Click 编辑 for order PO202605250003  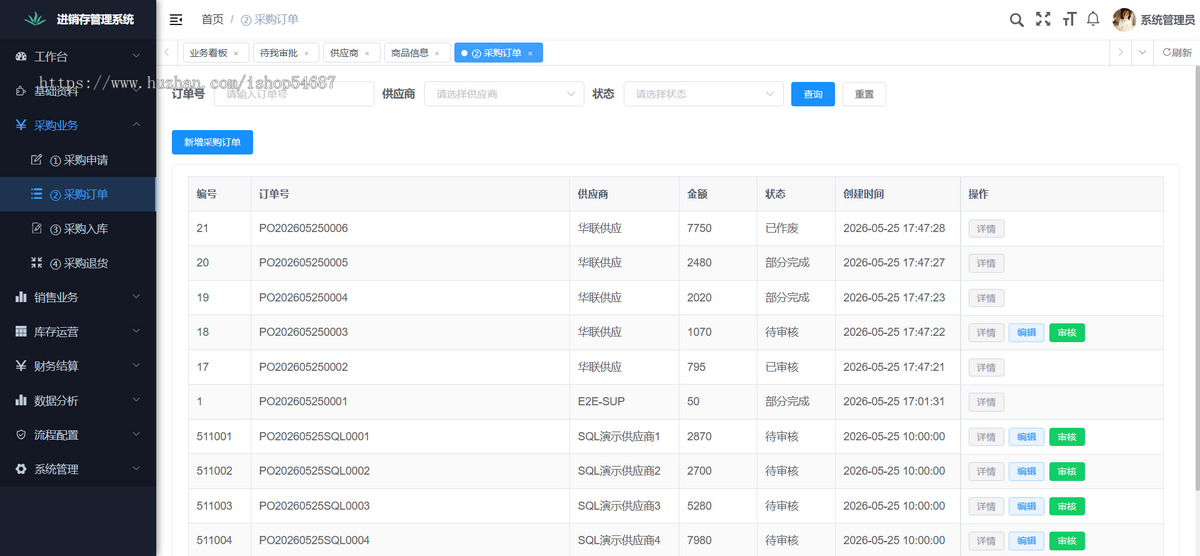click(x=1026, y=333)
